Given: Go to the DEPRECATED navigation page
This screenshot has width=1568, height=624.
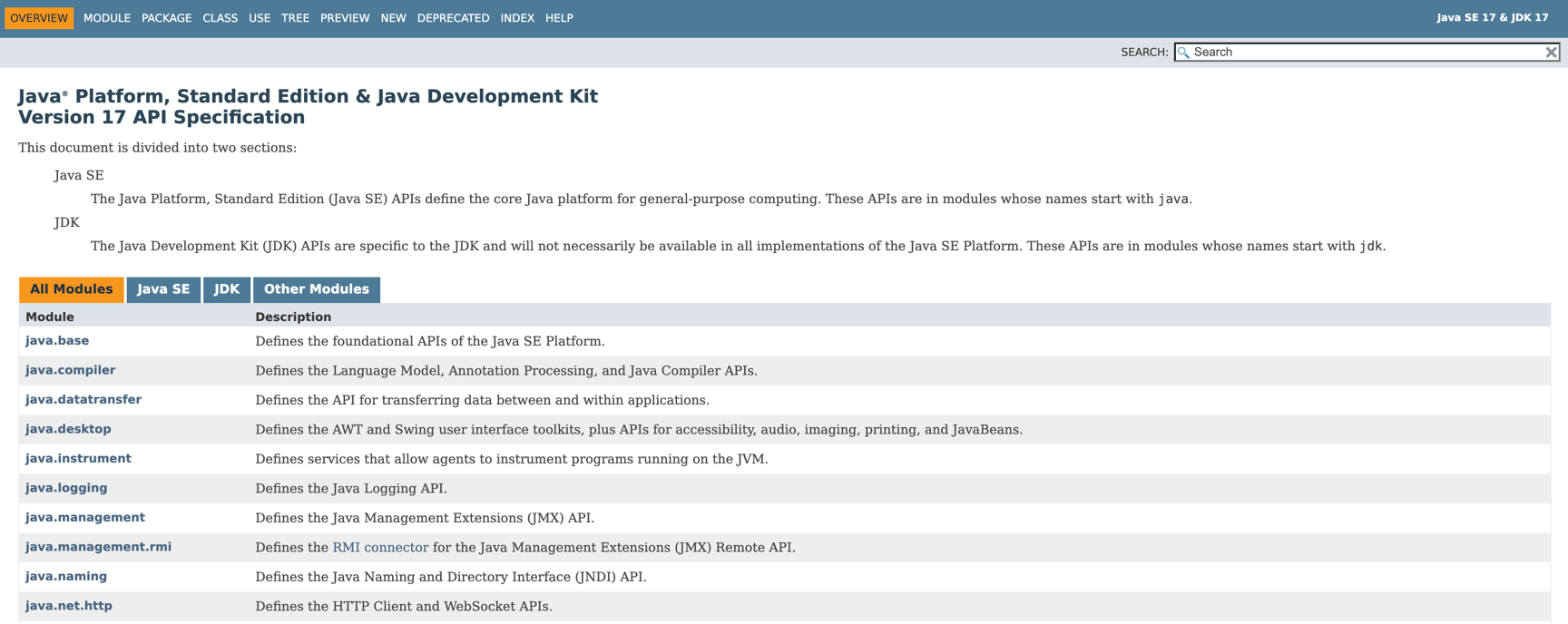Looking at the screenshot, I should [453, 18].
